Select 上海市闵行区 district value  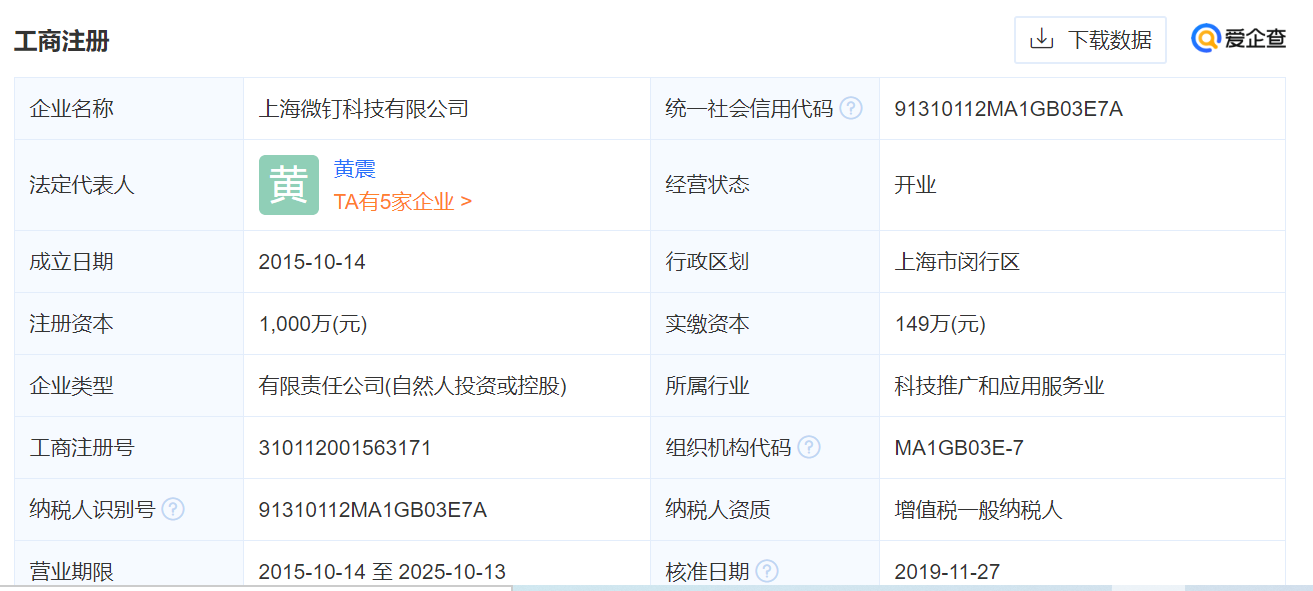click(x=957, y=262)
